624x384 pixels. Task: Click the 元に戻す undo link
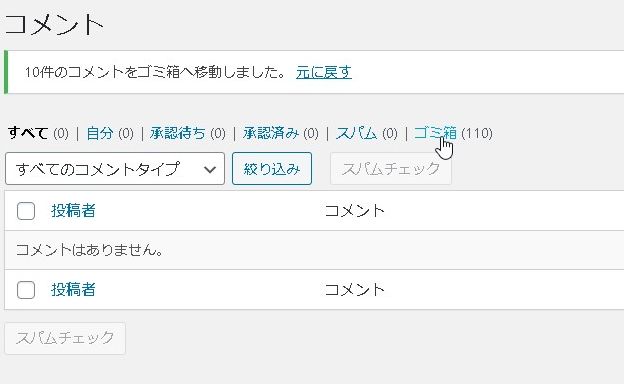coord(324,72)
